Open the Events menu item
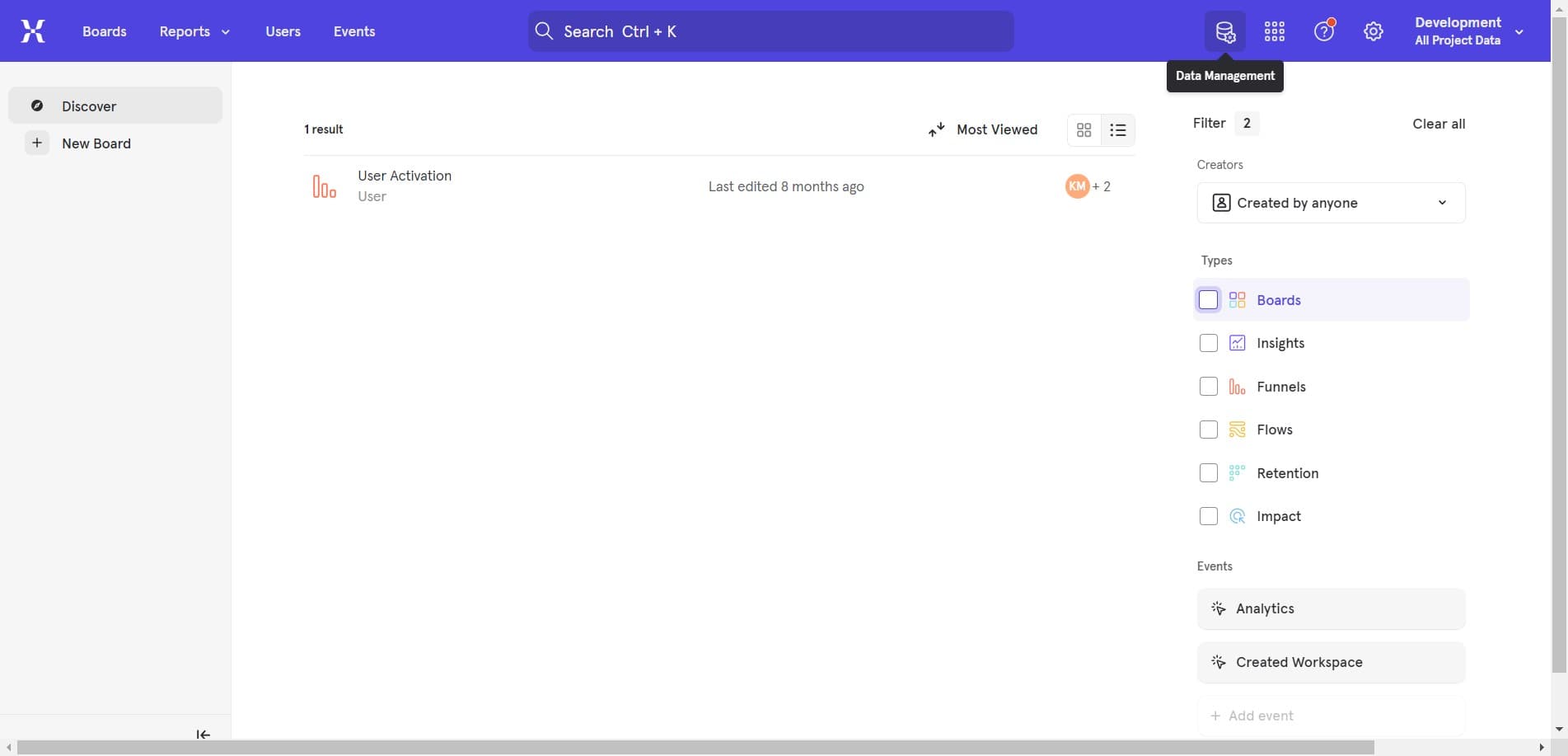The image size is (1568, 756). tap(353, 31)
